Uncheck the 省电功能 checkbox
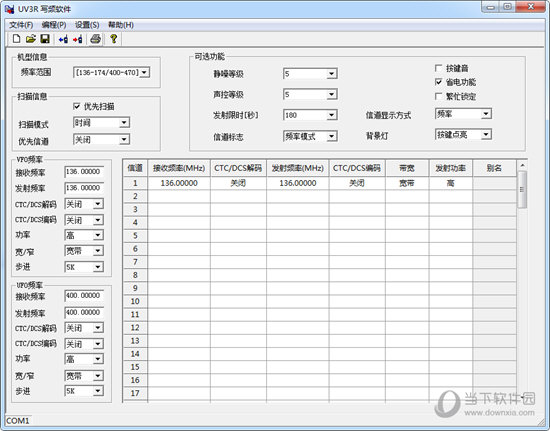Image resolution: width=550 pixels, height=431 pixels. tap(438, 82)
